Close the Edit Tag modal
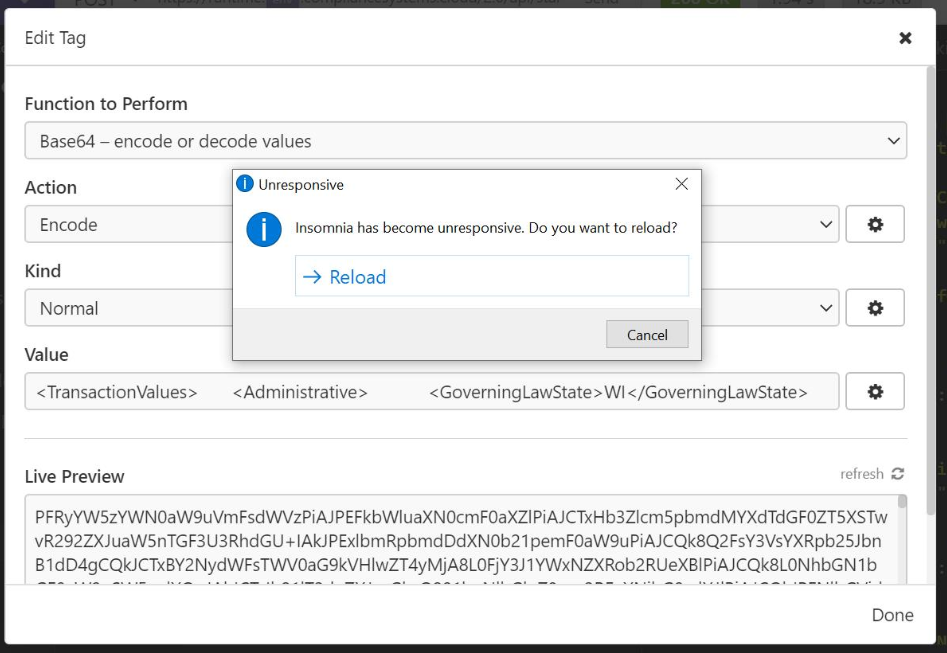 pyautogui.click(x=905, y=38)
